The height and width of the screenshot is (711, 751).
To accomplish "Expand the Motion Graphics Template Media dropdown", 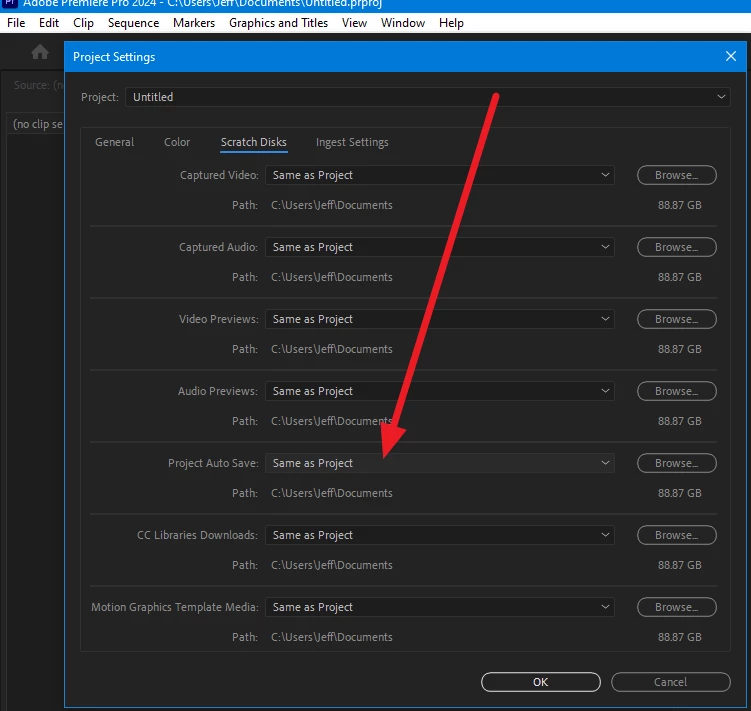I will pyautogui.click(x=440, y=607).
